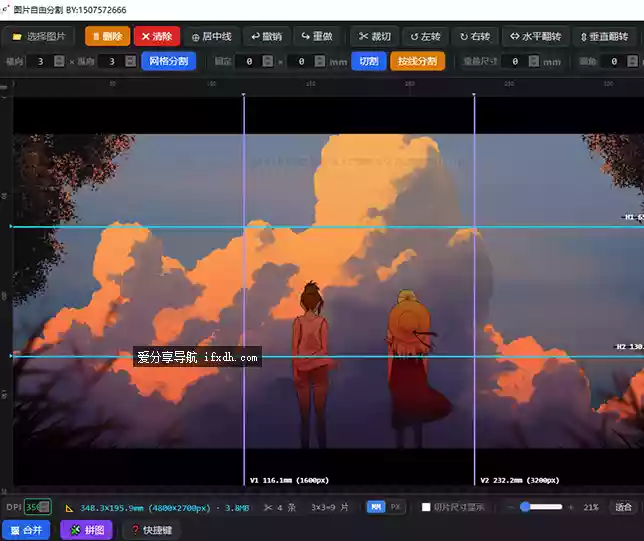Click the DPI value field
This screenshot has height=541, width=644.
pyautogui.click(x=37, y=507)
